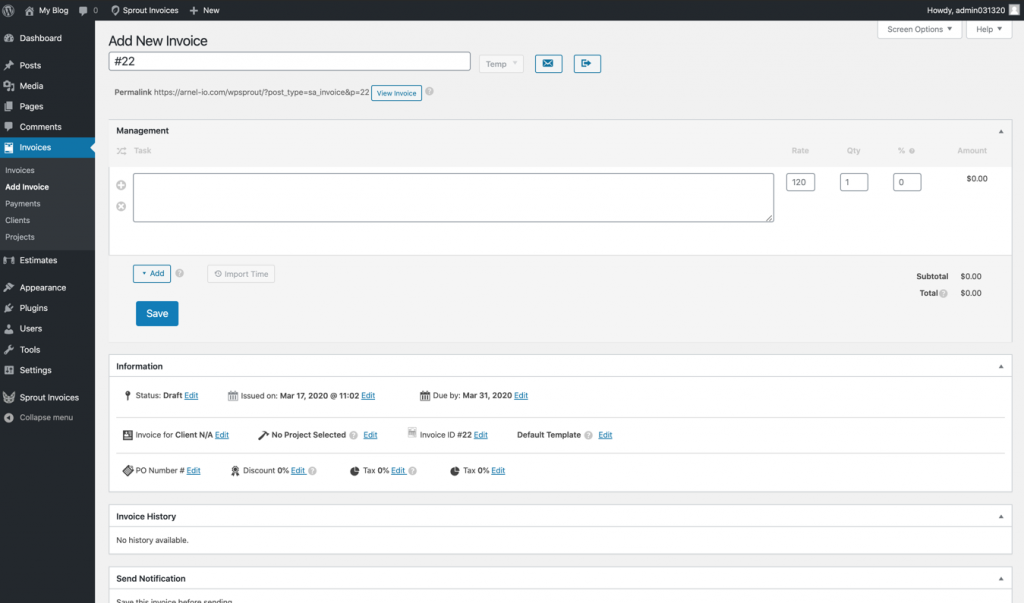Image resolution: width=1024 pixels, height=603 pixels.
Task: Open the Add line item dropdown
Action: [x=152, y=273]
